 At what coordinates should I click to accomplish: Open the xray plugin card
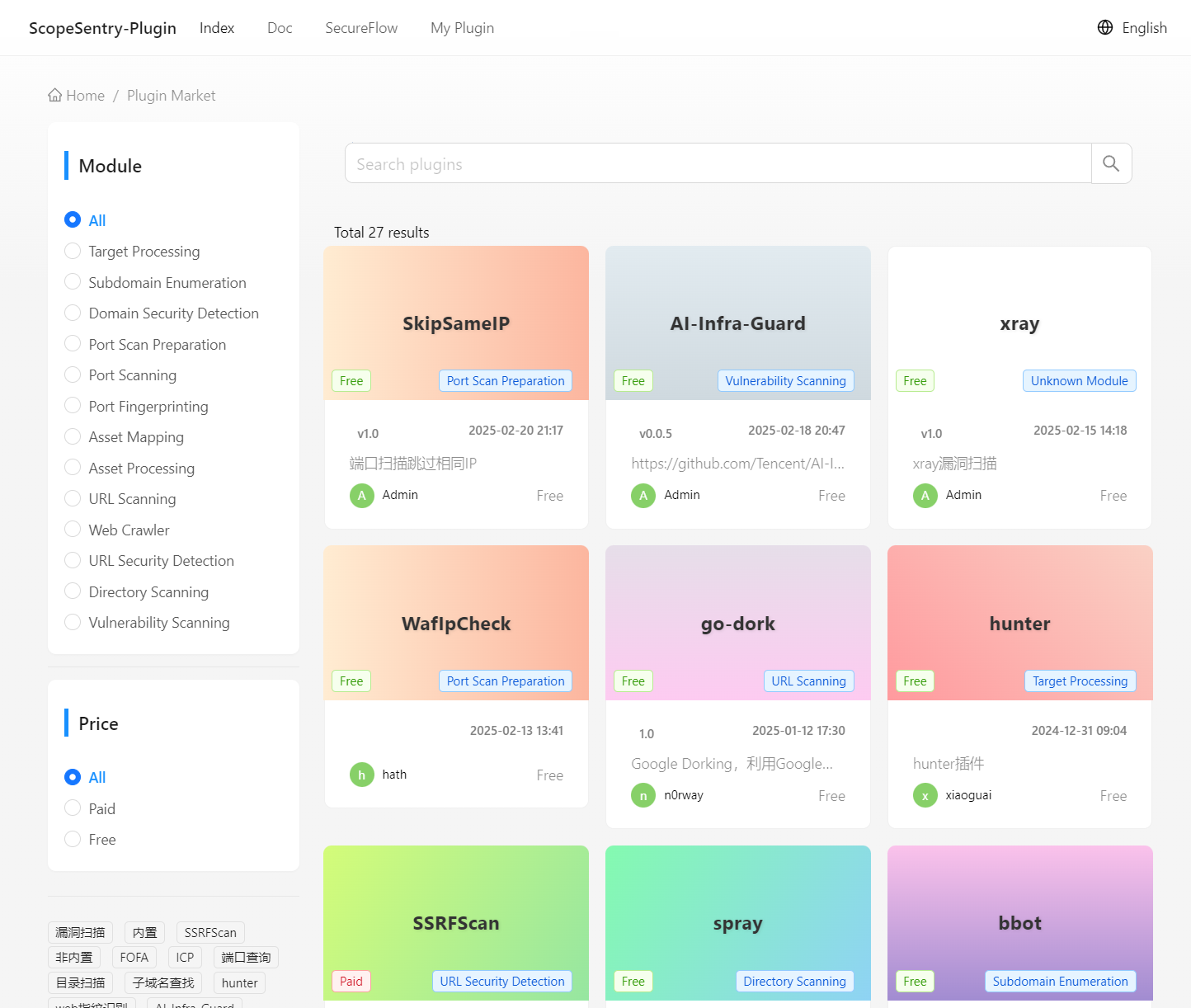point(1019,387)
